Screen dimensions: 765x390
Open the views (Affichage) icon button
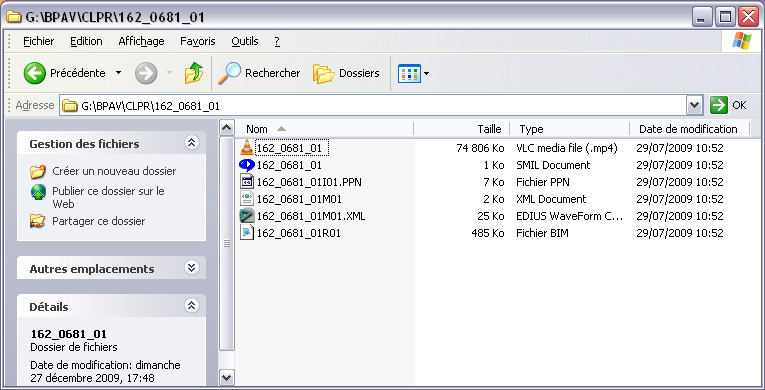pos(409,74)
